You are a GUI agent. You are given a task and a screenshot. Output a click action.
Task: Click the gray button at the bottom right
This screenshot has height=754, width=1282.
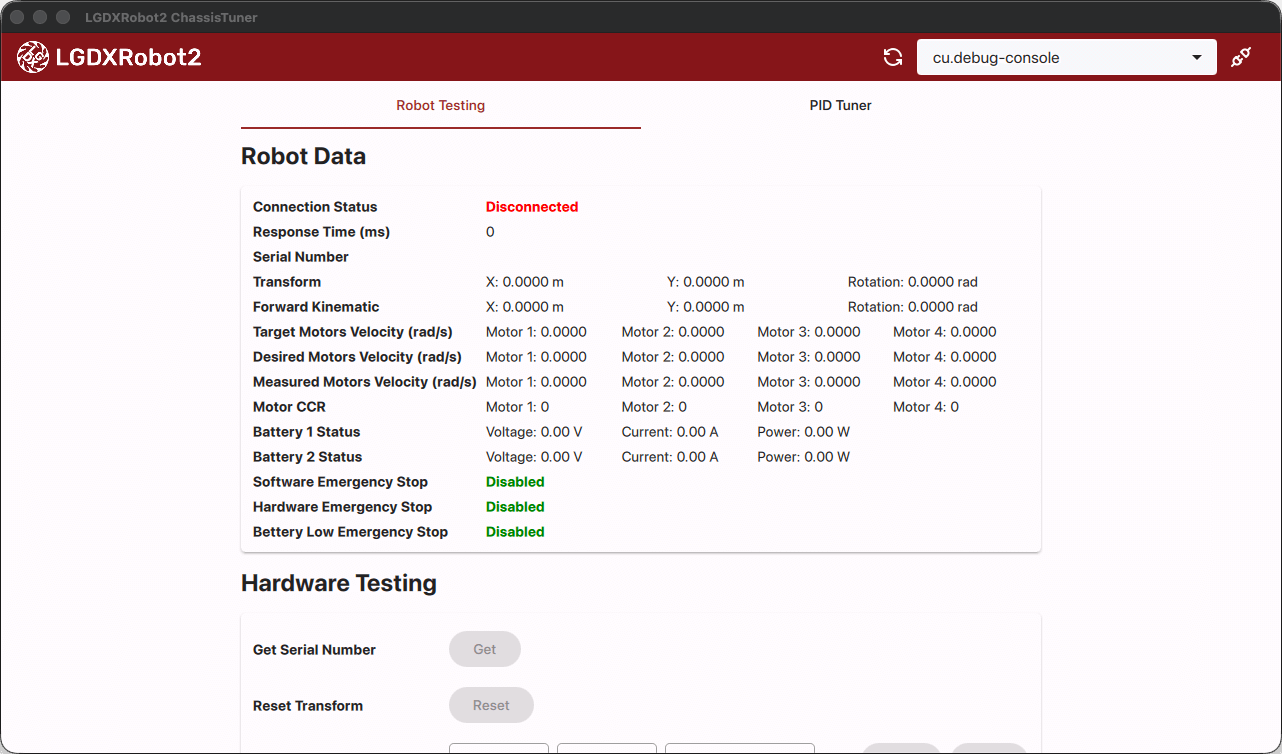coord(990,751)
